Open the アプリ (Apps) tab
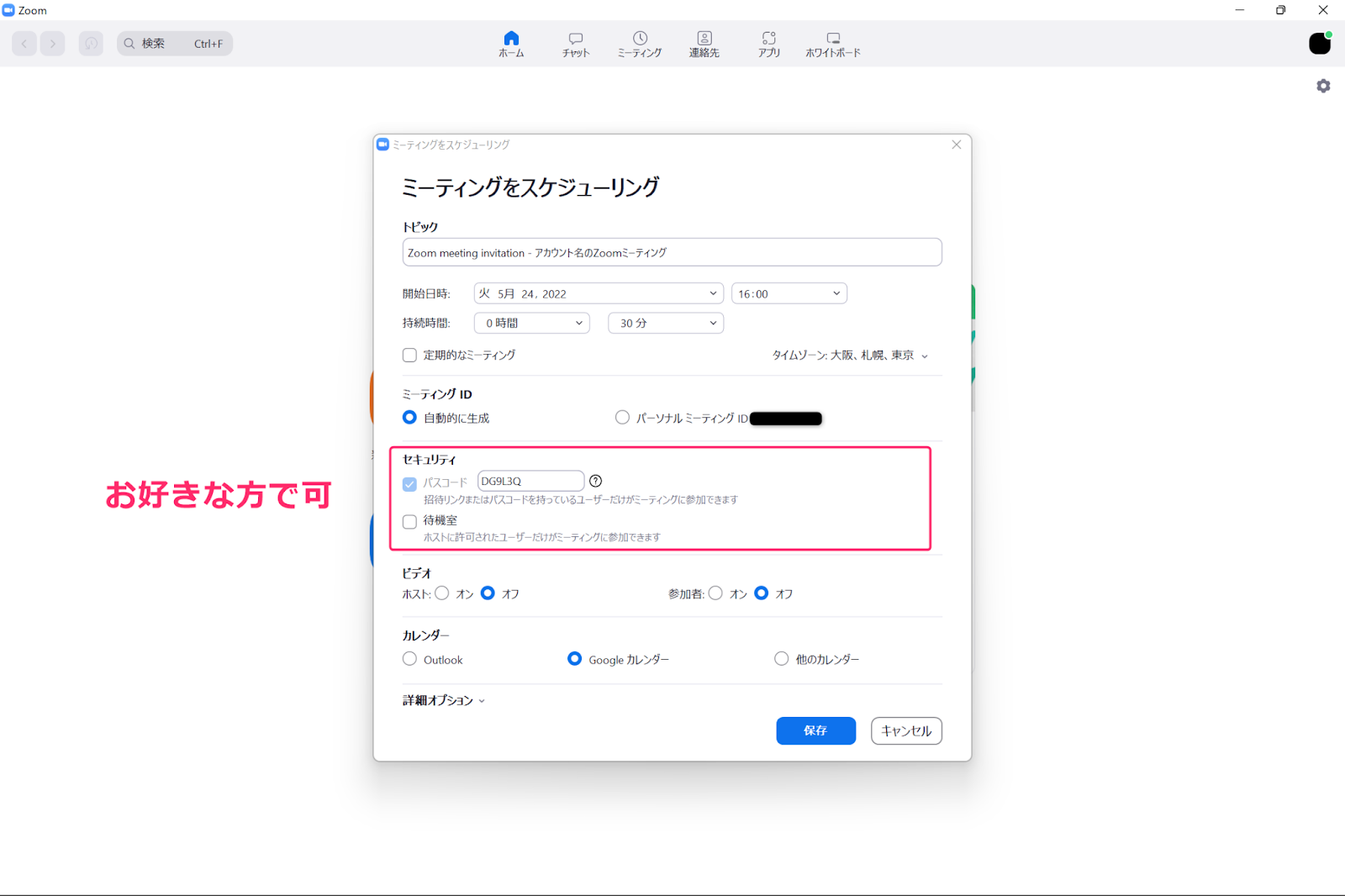The image size is (1345, 896). 769,44
